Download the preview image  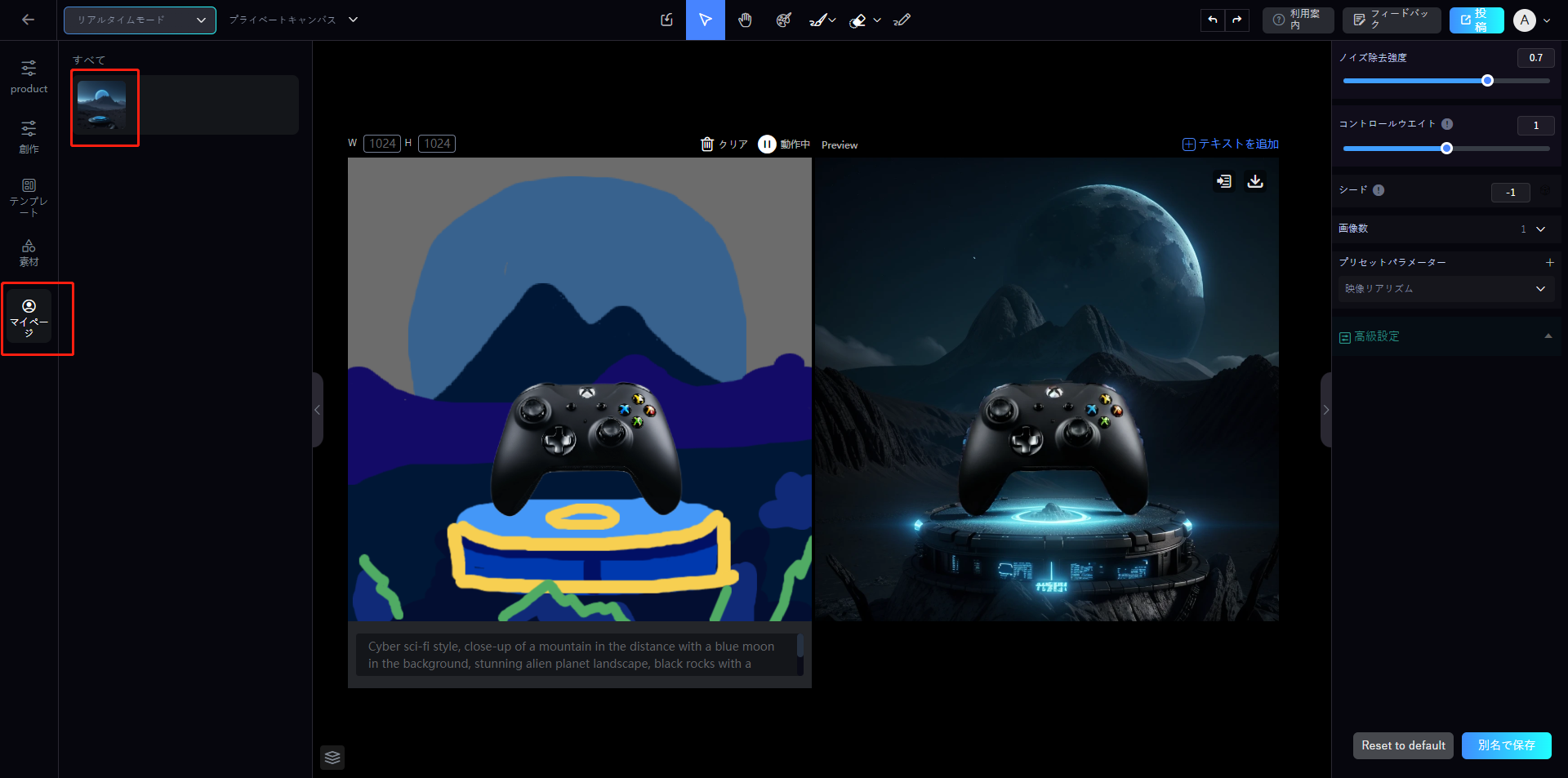click(x=1255, y=181)
